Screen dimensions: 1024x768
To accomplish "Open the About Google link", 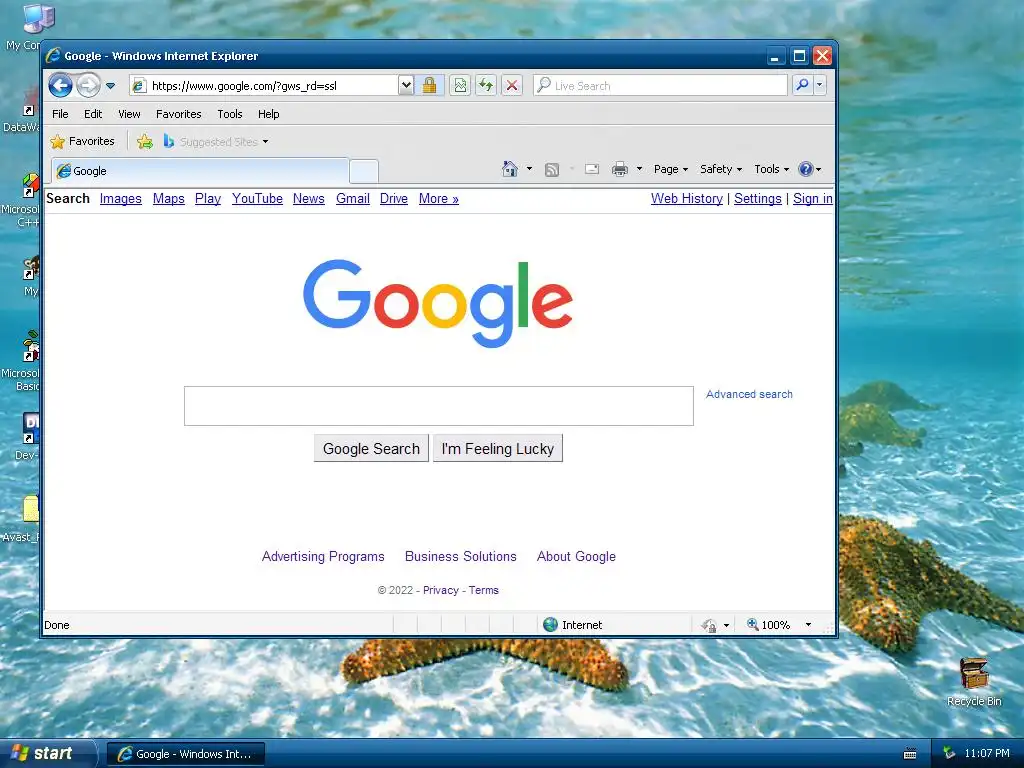I will pyautogui.click(x=576, y=556).
